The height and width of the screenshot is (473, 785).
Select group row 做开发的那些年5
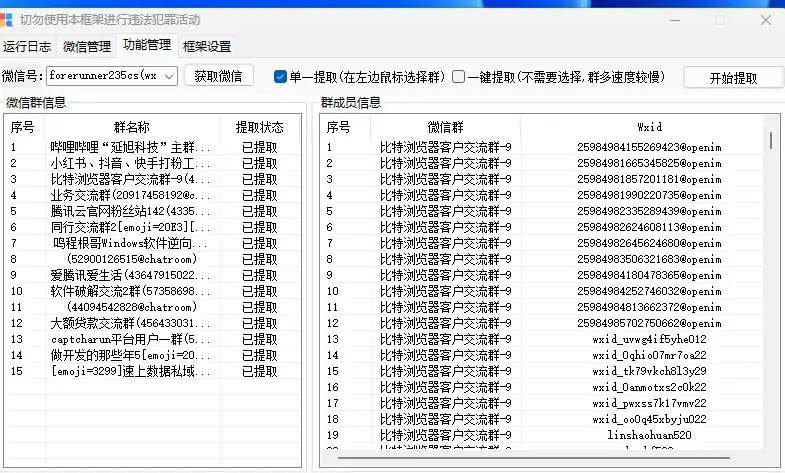tap(153, 355)
